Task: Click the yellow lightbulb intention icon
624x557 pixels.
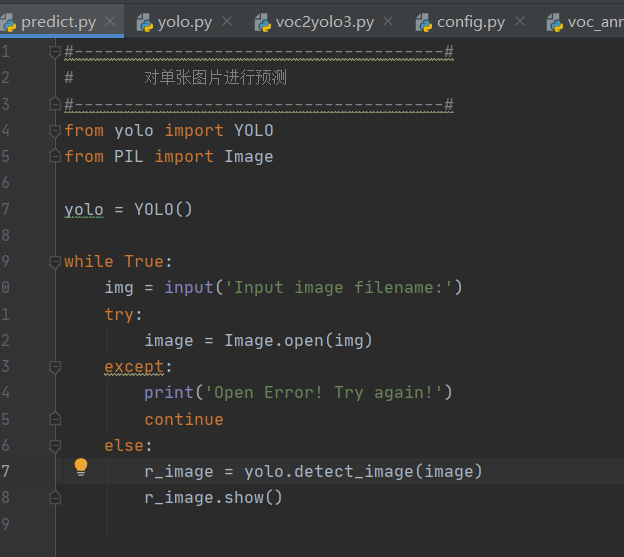Action: pos(81,467)
